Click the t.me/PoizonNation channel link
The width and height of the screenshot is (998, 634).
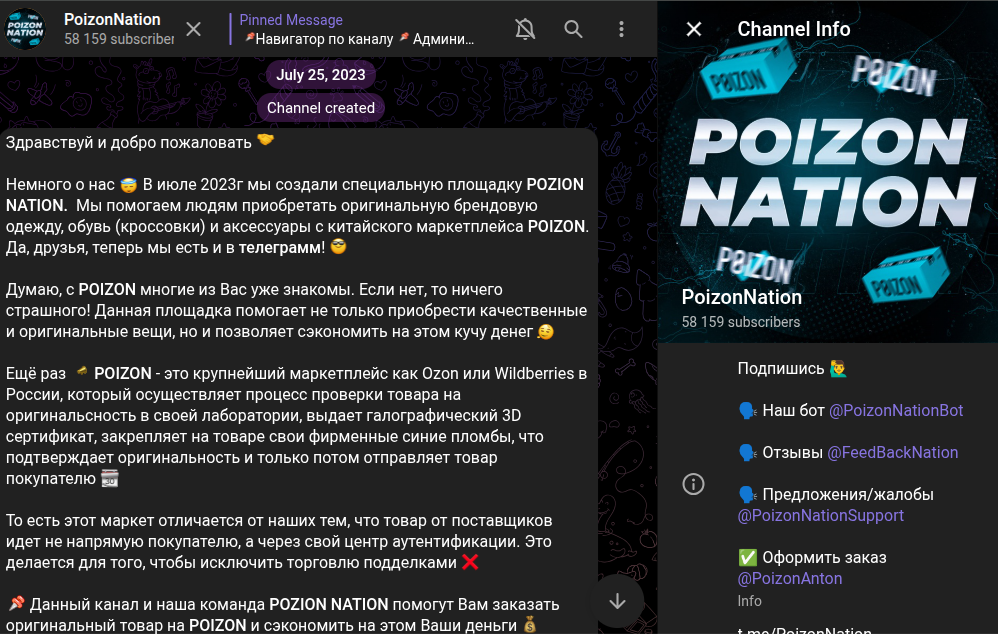pos(804,630)
